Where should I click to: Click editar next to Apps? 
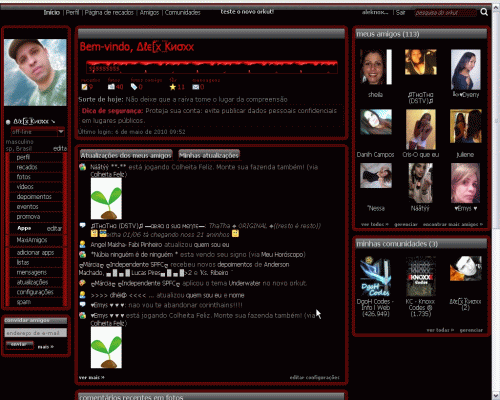click(x=54, y=229)
